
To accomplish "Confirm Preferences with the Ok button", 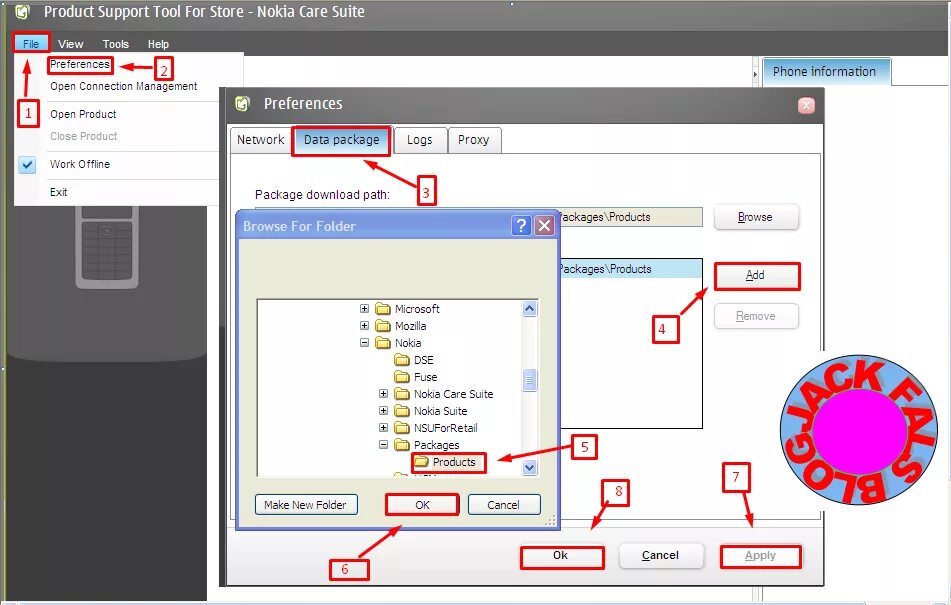I will point(561,556).
